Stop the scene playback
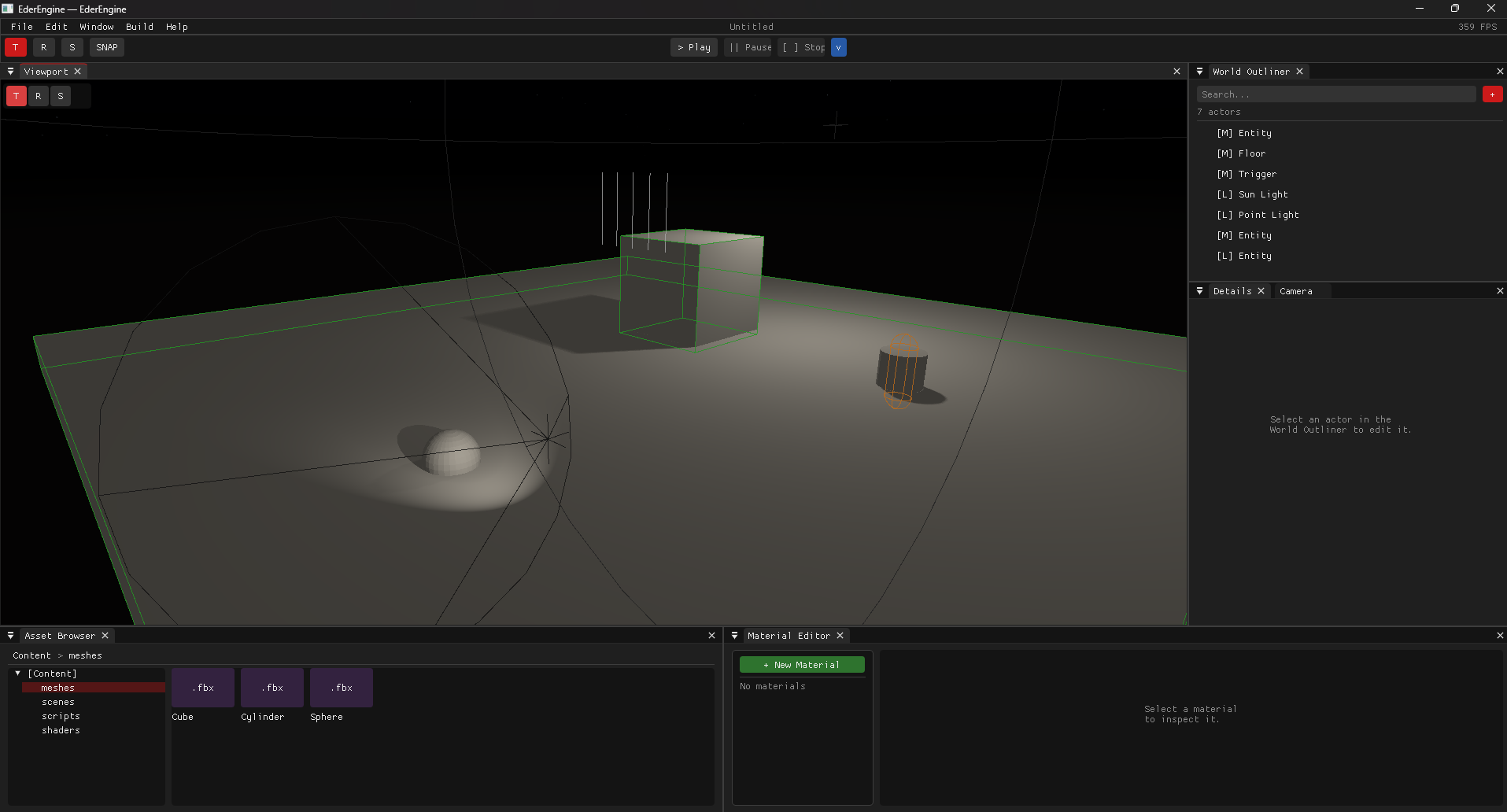 click(801, 47)
